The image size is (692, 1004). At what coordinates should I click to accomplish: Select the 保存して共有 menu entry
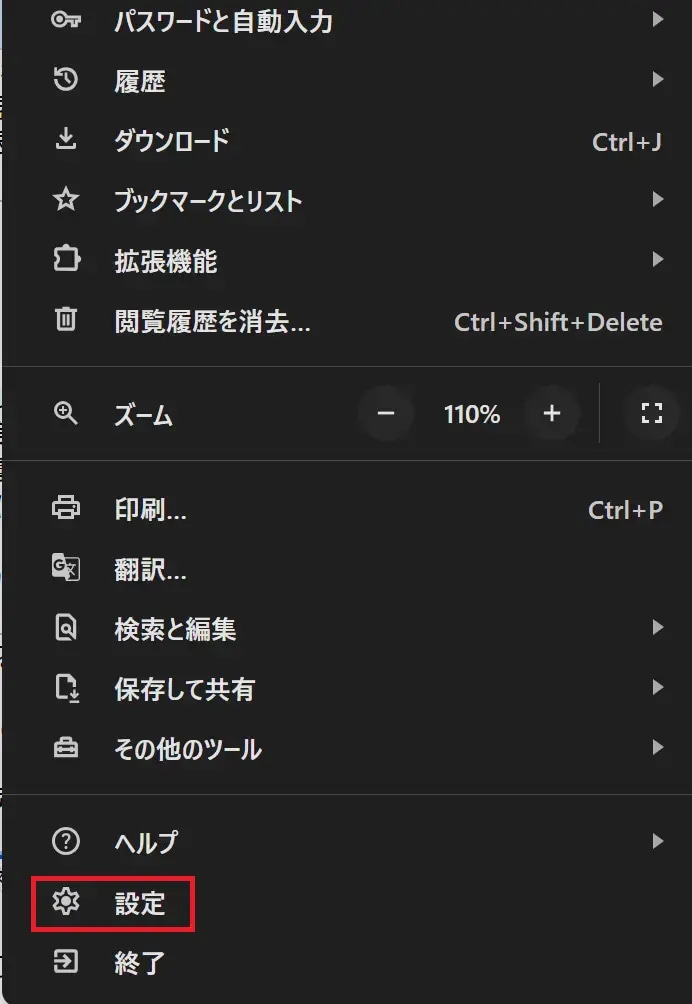point(185,688)
